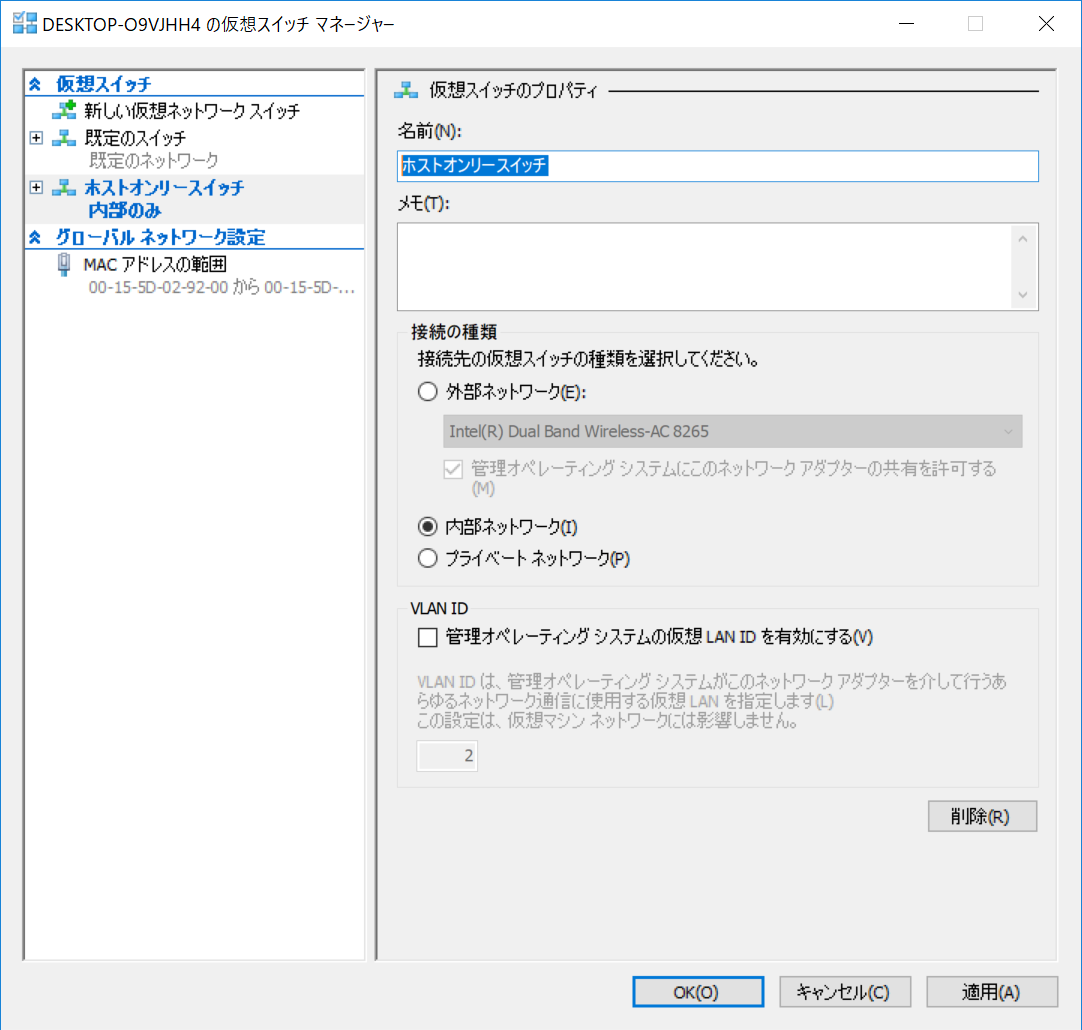The width and height of the screenshot is (1082, 1030).
Task: Click the 内部のみ subtext
Action: (x=125, y=210)
